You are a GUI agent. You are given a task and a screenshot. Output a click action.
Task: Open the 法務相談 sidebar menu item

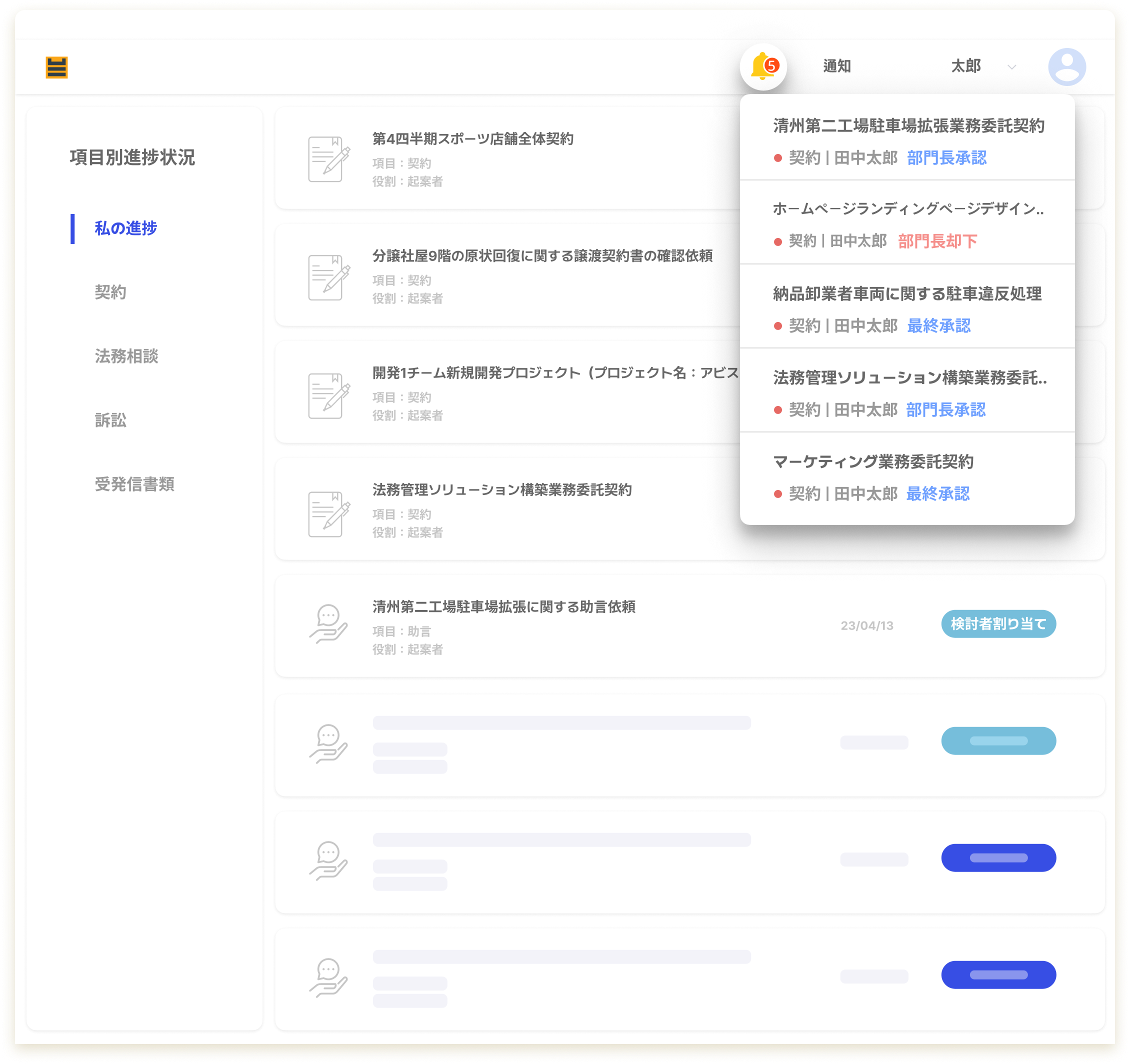(x=126, y=356)
